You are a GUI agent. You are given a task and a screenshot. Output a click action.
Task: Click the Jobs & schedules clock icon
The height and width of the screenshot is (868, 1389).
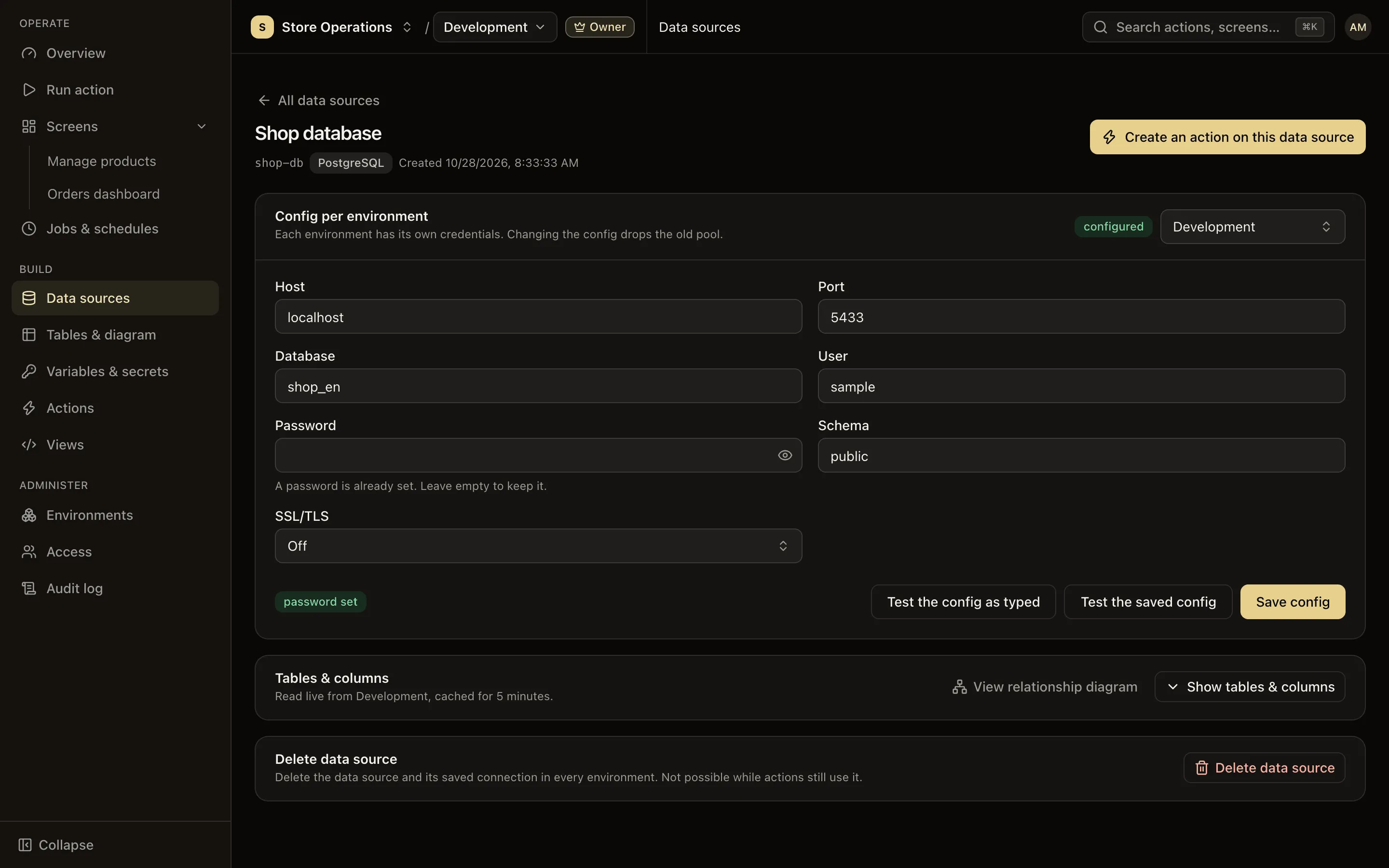[29, 229]
